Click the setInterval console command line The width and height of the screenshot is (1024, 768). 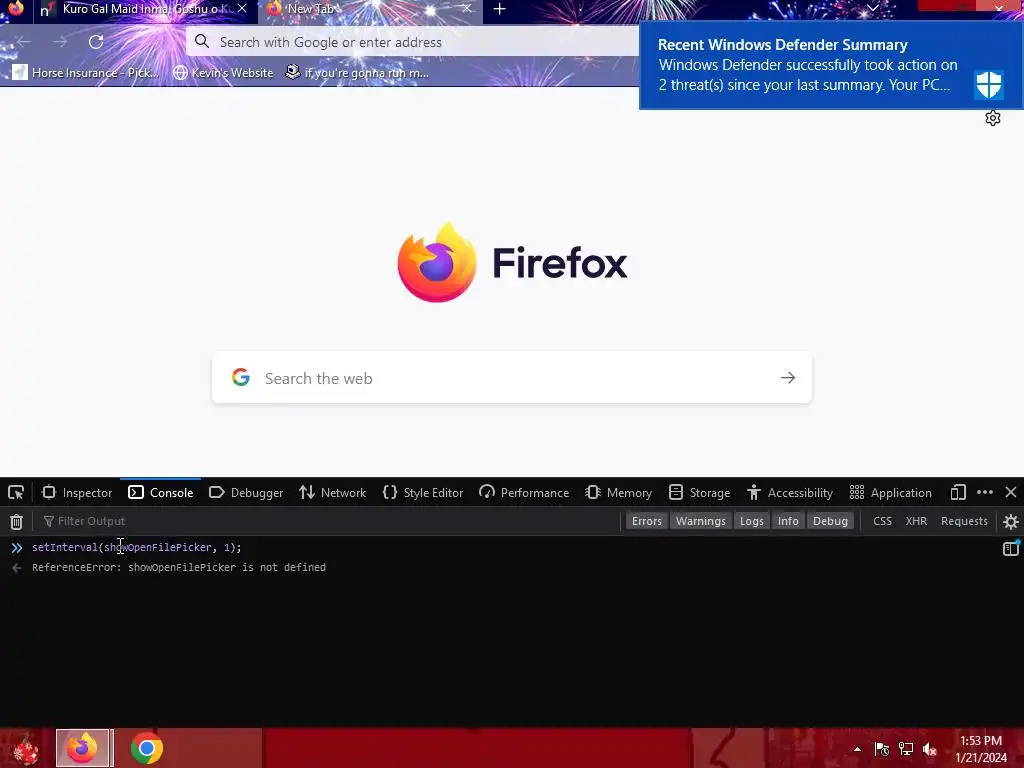(136, 547)
